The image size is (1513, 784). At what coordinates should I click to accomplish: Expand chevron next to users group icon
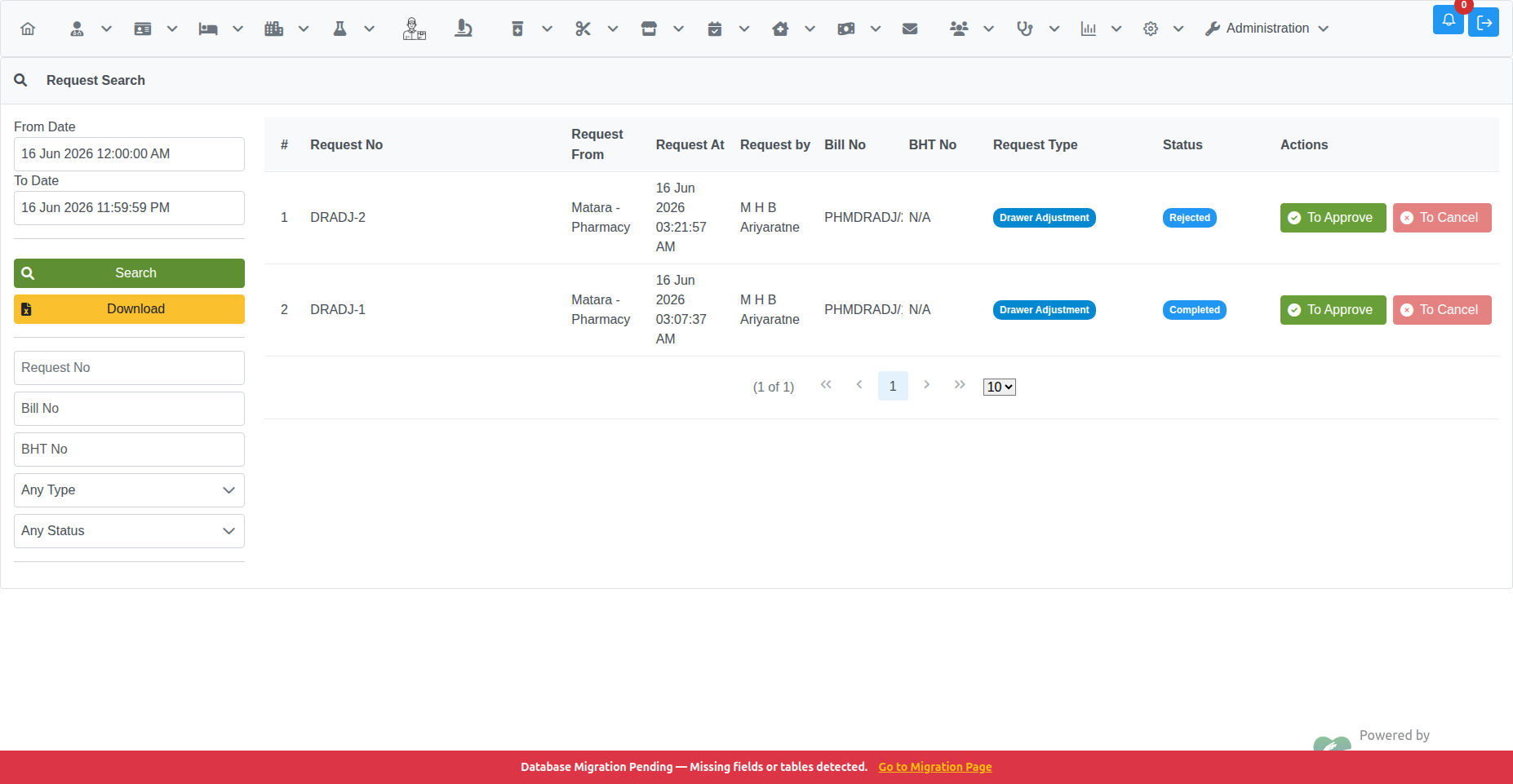tap(988, 29)
